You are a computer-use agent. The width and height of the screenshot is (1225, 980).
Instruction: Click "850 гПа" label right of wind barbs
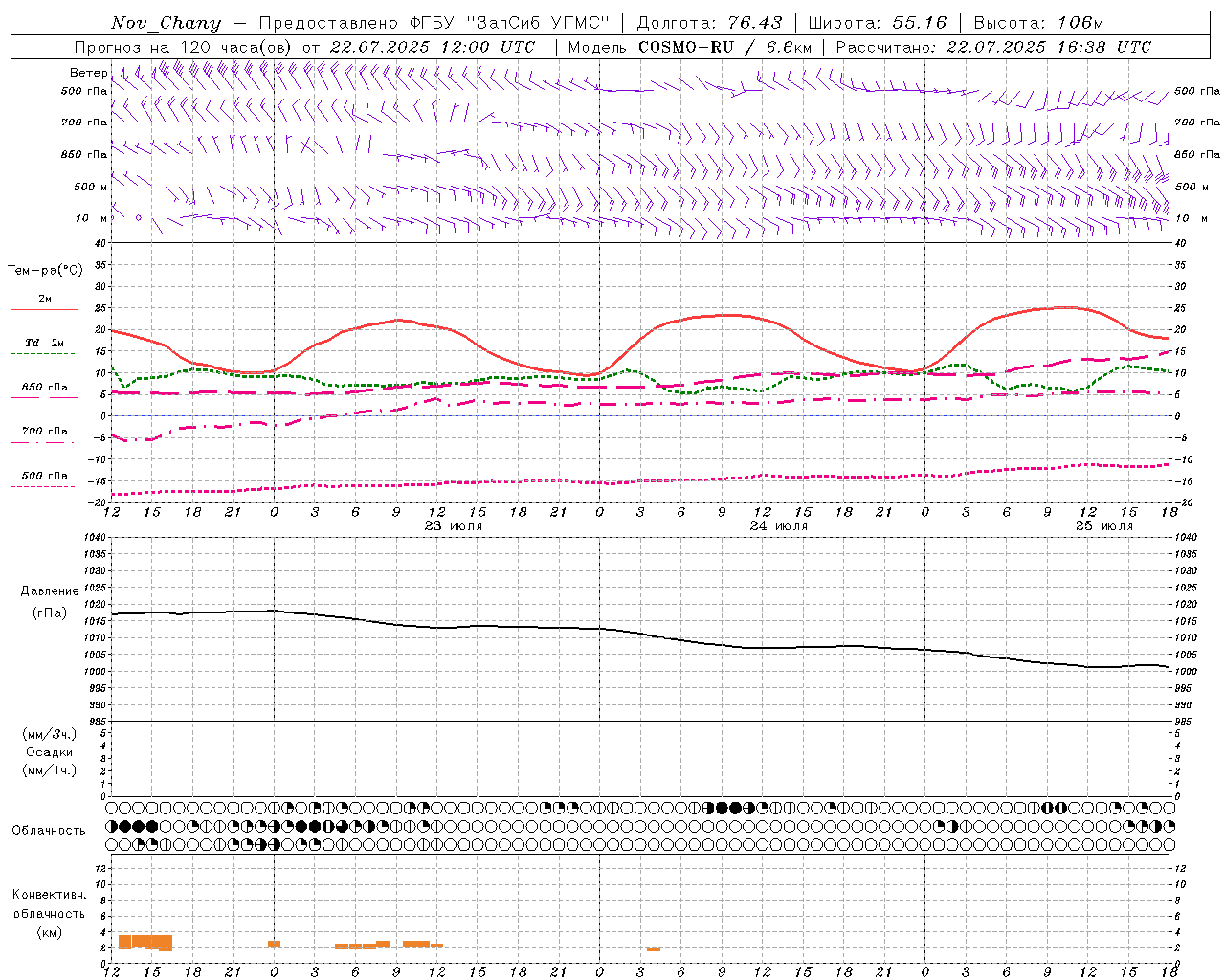tap(1197, 154)
